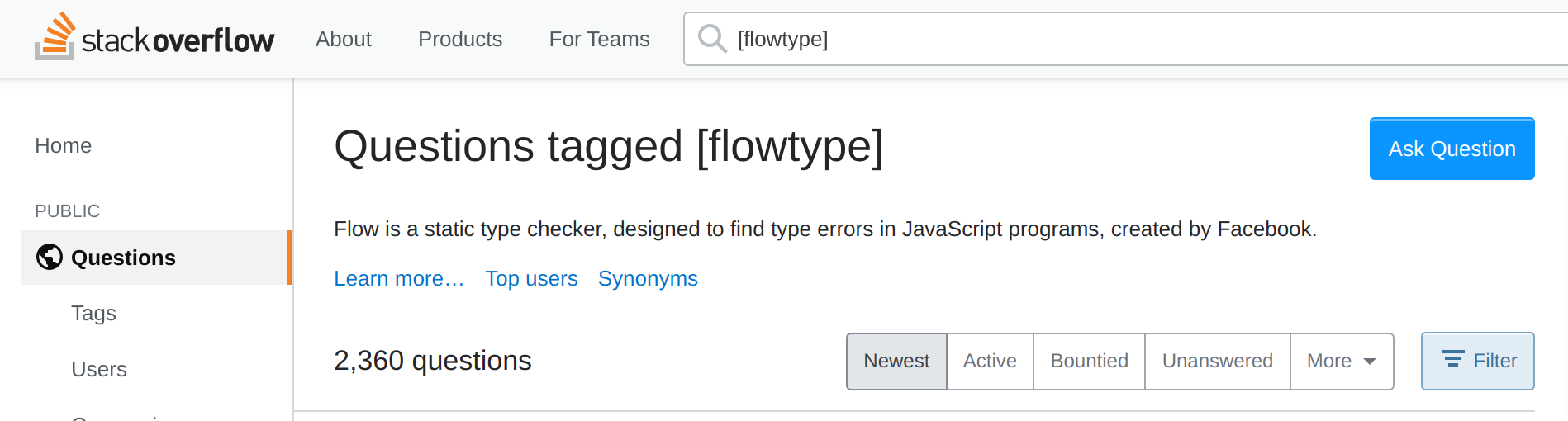Click the PUBLIC sidebar section label
1568x421 pixels.
[68, 211]
